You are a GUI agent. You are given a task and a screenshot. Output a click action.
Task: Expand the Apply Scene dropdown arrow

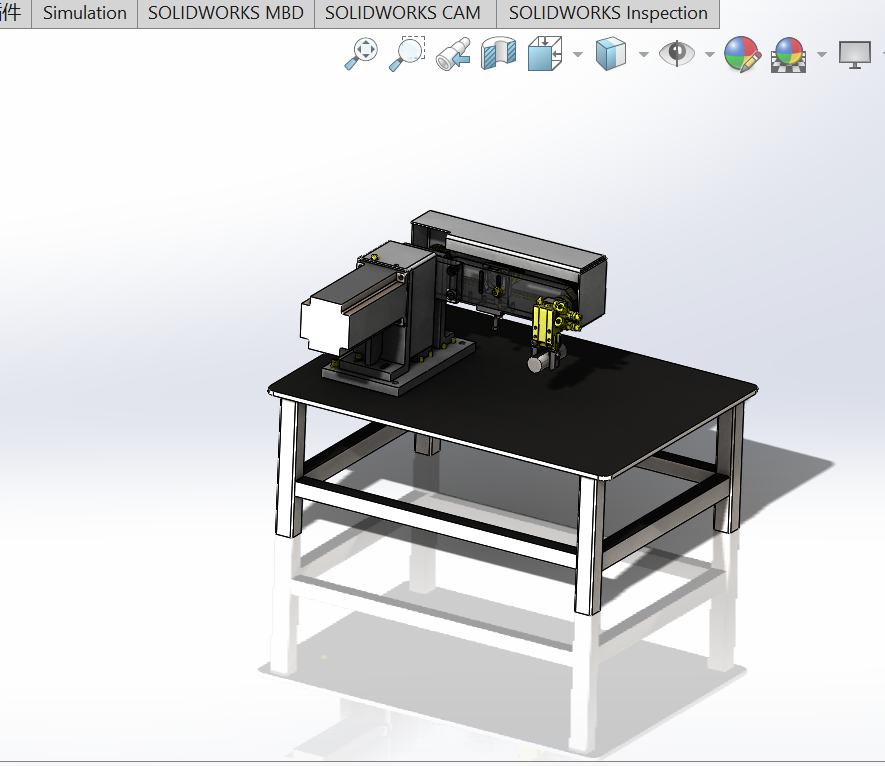[x=822, y=55]
